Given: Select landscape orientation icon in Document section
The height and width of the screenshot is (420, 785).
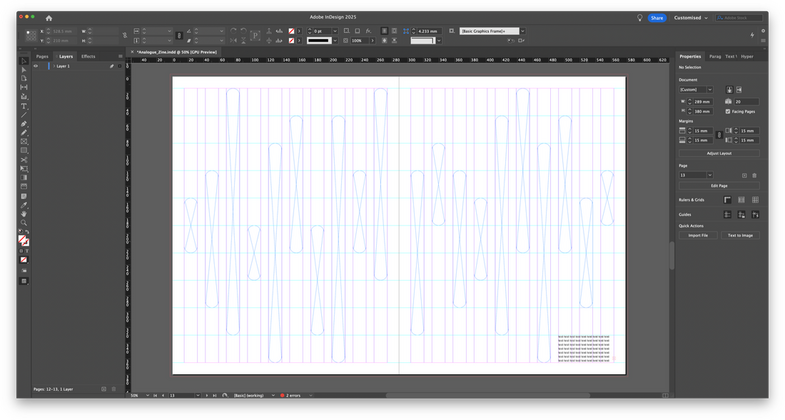Looking at the screenshot, I should click(x=741, y=90).
